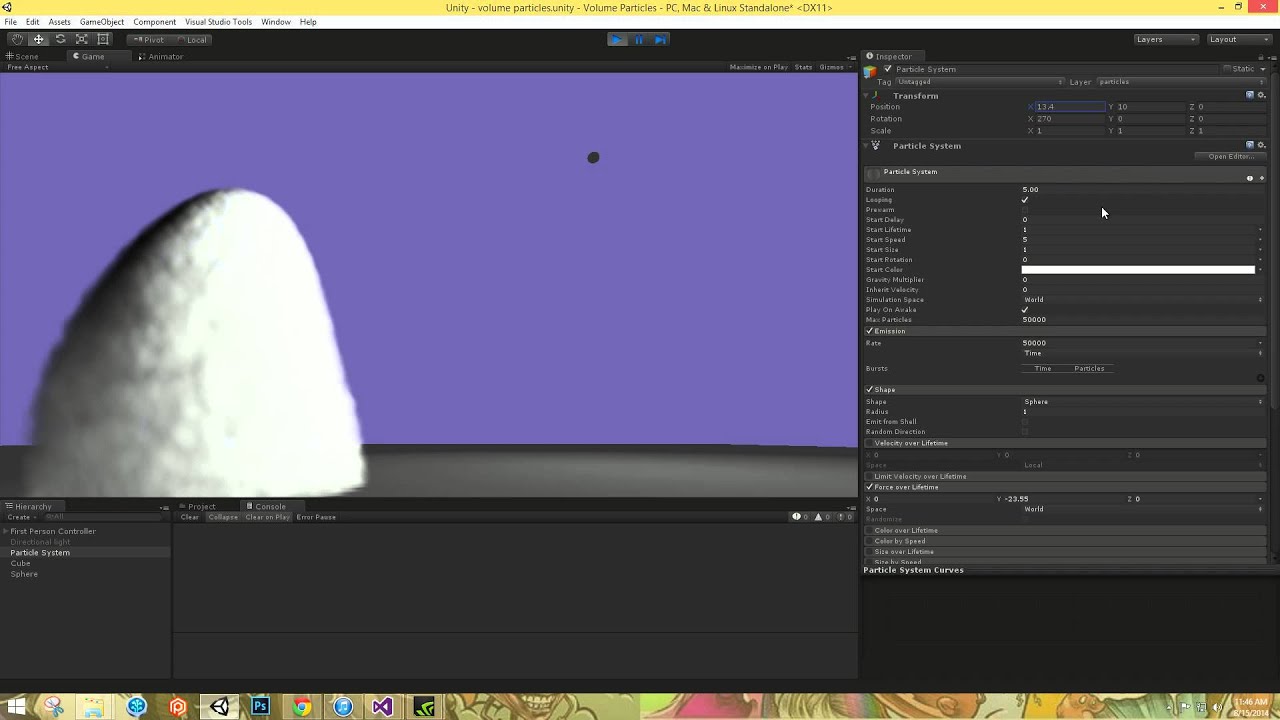Screen dimensions: 1280x720
Task: Click the Open Editor button
Action: pyautogui.click(x=1230, y=156)
